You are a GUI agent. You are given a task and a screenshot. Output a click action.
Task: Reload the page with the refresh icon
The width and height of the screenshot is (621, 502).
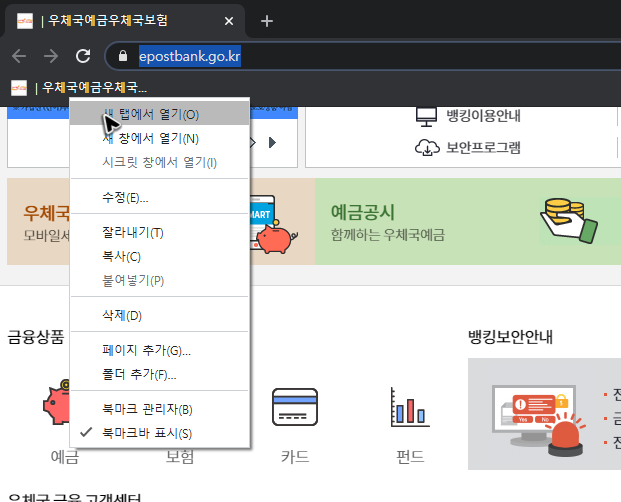click(x=83, y=56)
